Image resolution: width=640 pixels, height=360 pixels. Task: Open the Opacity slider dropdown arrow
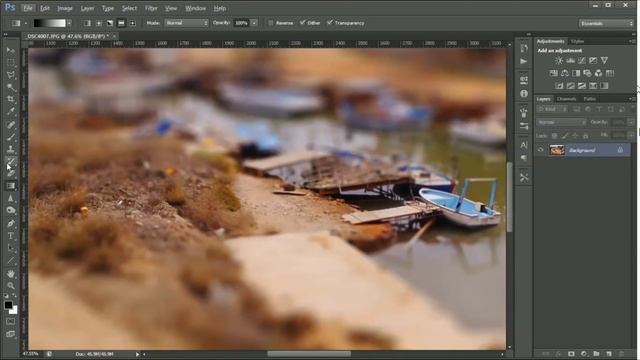[x=254, y=23]
